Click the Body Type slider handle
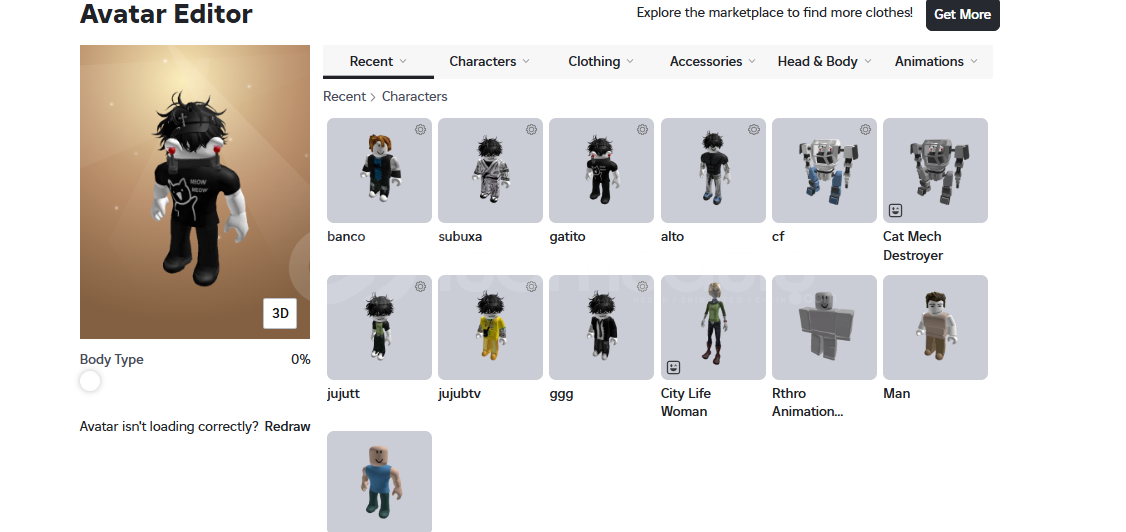This screenshot has height=532, width=1126. coord(90,381)
